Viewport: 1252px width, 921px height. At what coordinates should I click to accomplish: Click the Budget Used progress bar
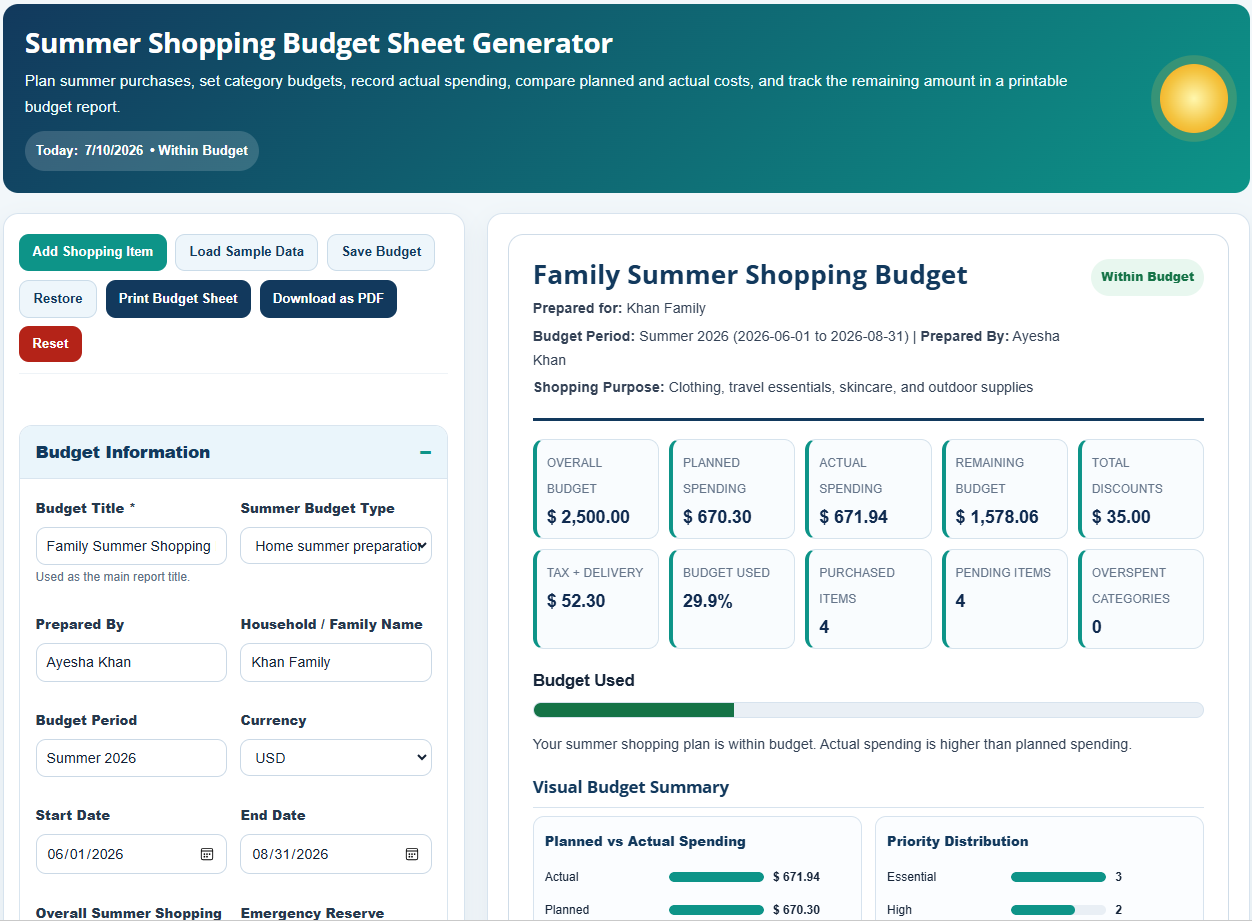pyautogui.click(x=868, y=710)
